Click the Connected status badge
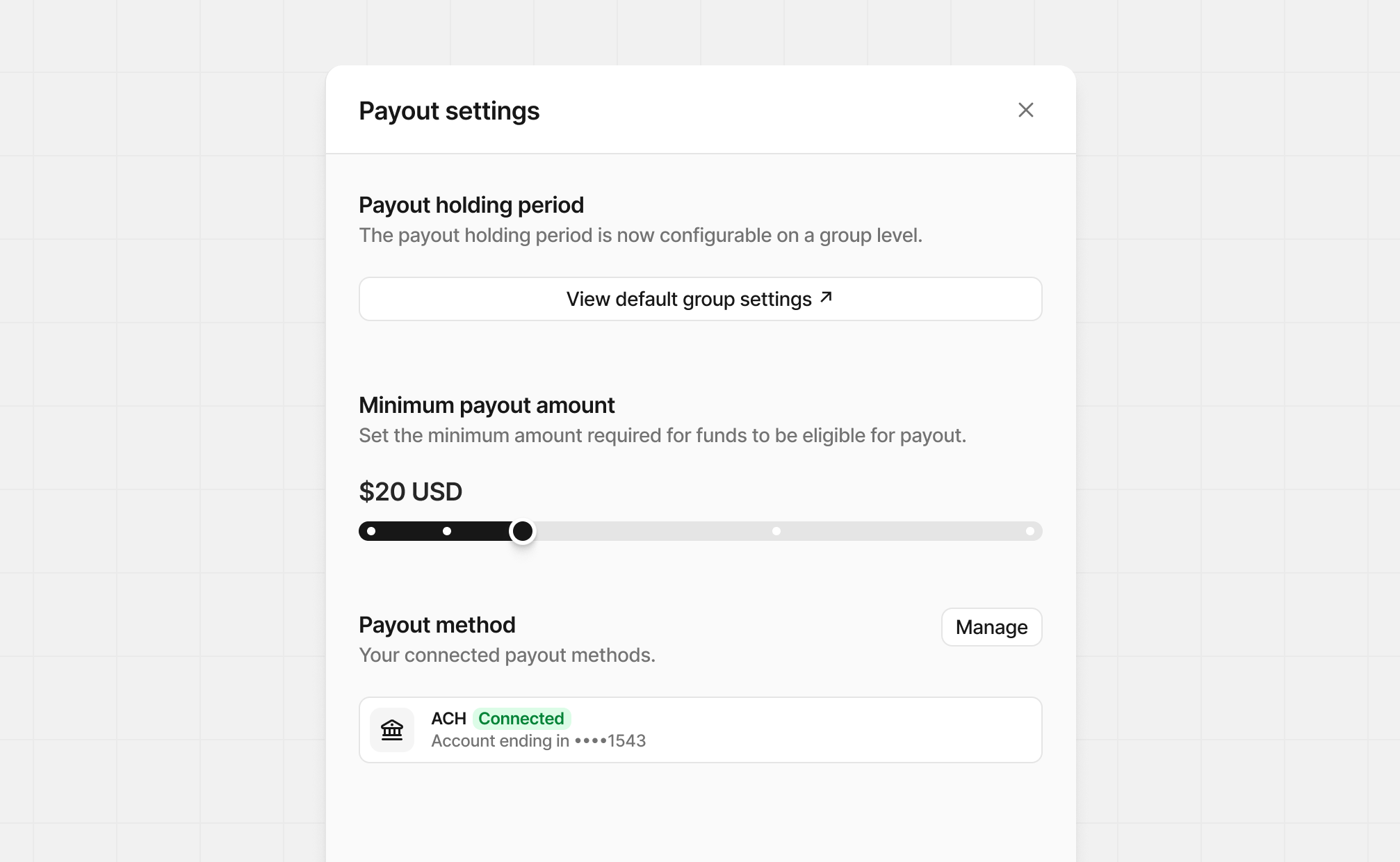The height and width of the screenshot is (862, 1400). pos(522,719)
